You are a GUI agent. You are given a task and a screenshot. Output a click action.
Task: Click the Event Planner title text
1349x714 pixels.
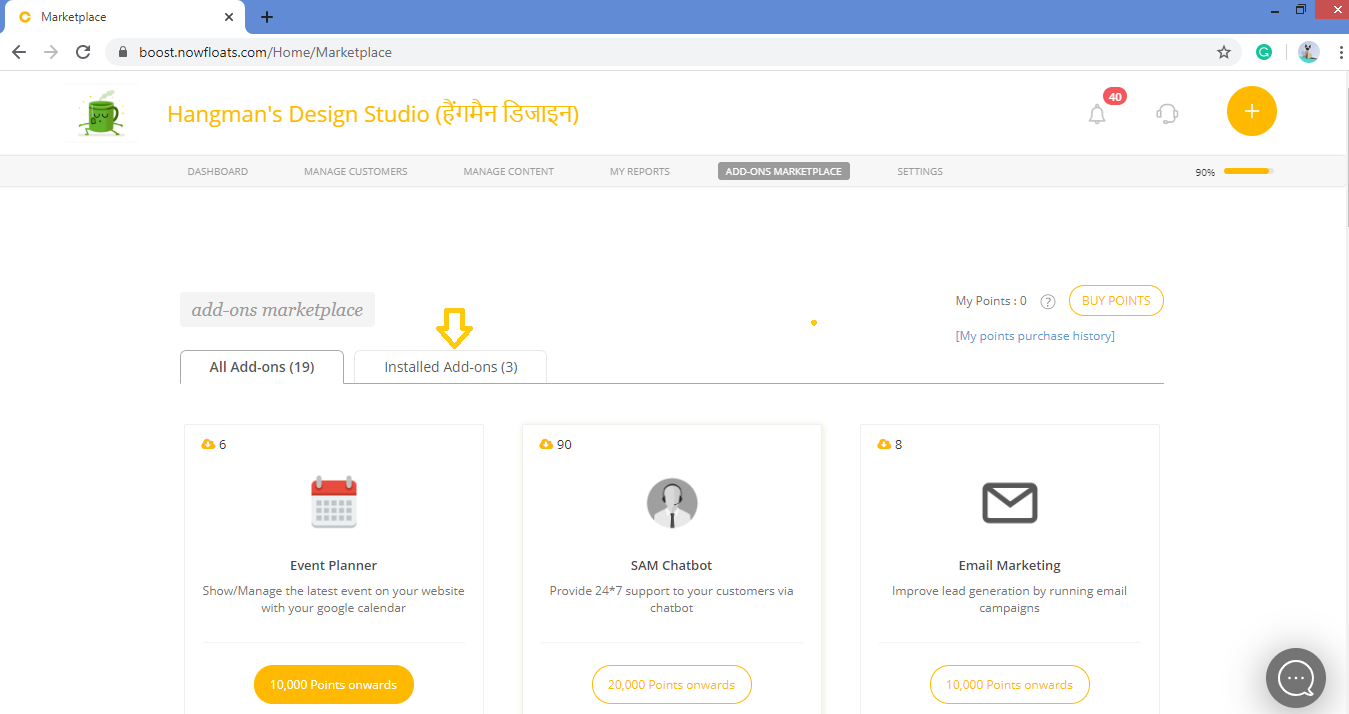[x=333, y=565]
